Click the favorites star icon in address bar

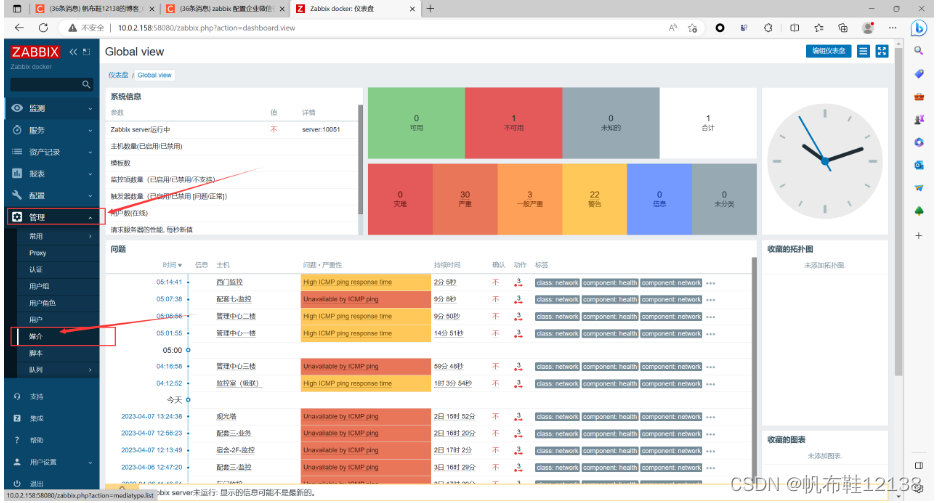pos(693,27)
